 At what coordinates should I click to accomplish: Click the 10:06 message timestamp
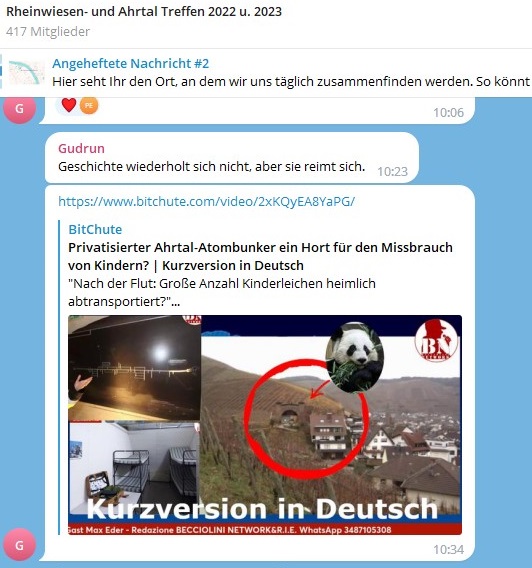(448, 113)
